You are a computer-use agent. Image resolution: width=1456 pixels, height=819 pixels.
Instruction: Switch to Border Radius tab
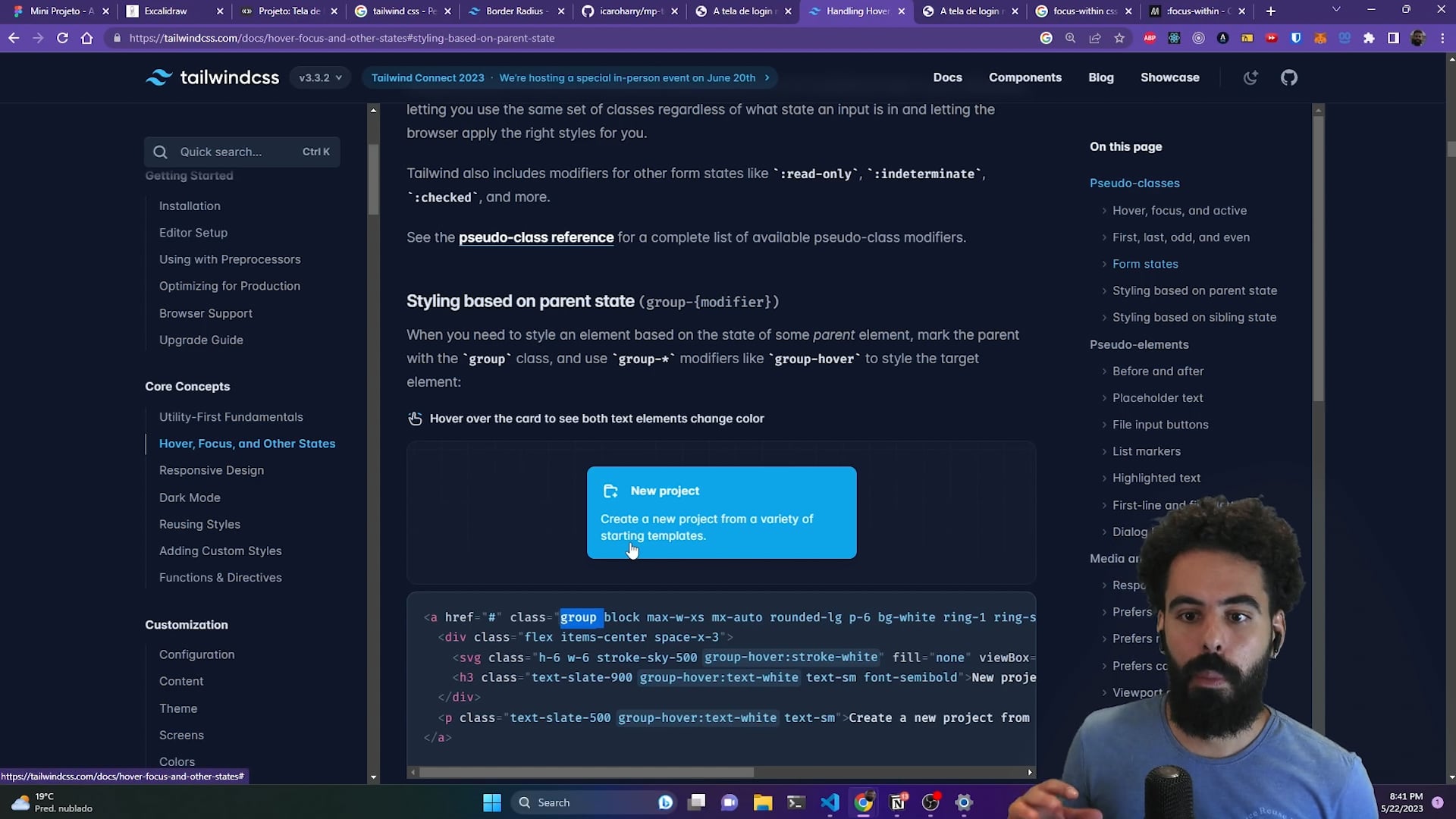(514, 11)
